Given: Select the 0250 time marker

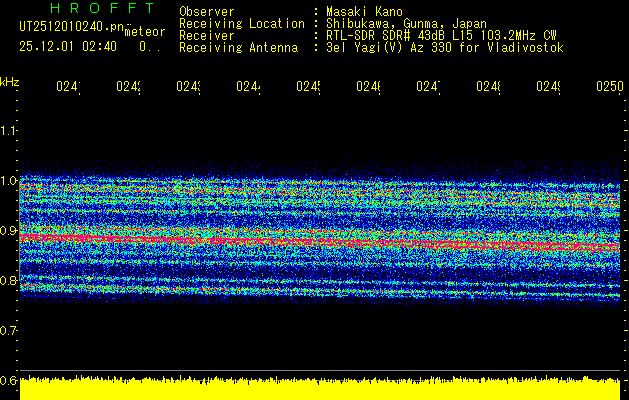Looking at the screenshot, I should pyautogui.click(x=608, y=87).
